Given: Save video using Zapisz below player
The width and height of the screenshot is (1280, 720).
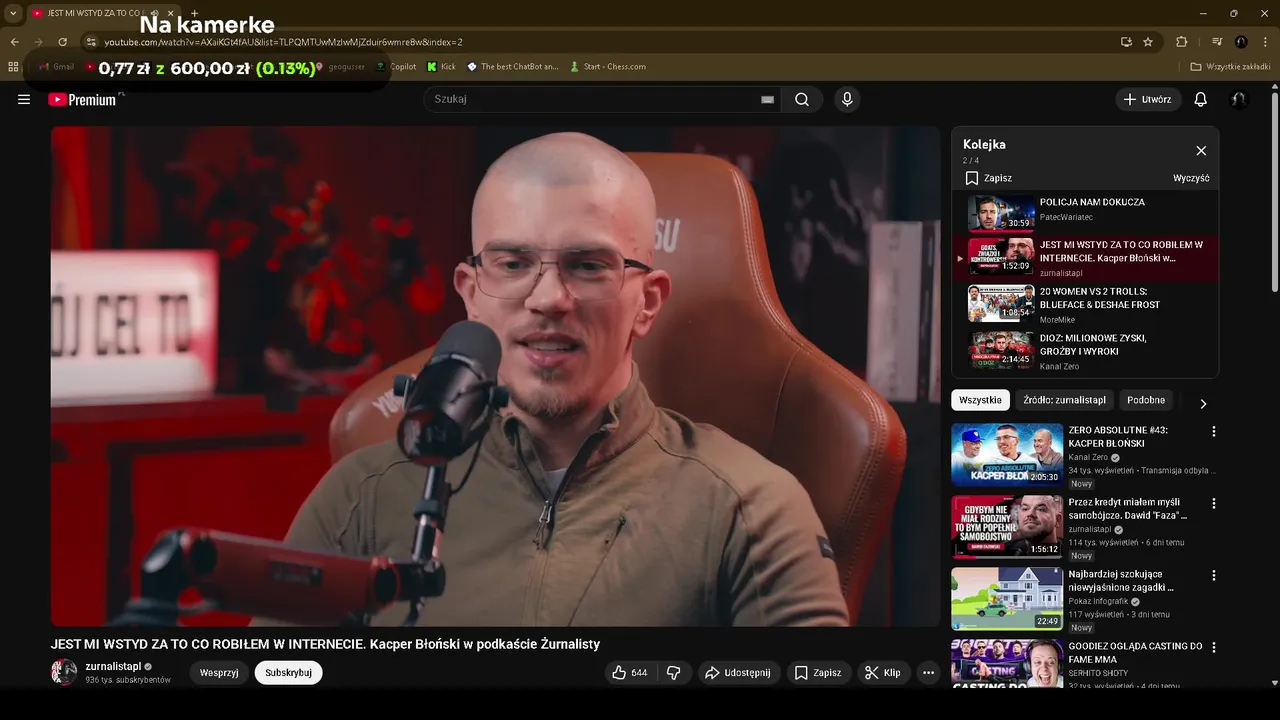Looking at the screenshot, I should [818, 673].
